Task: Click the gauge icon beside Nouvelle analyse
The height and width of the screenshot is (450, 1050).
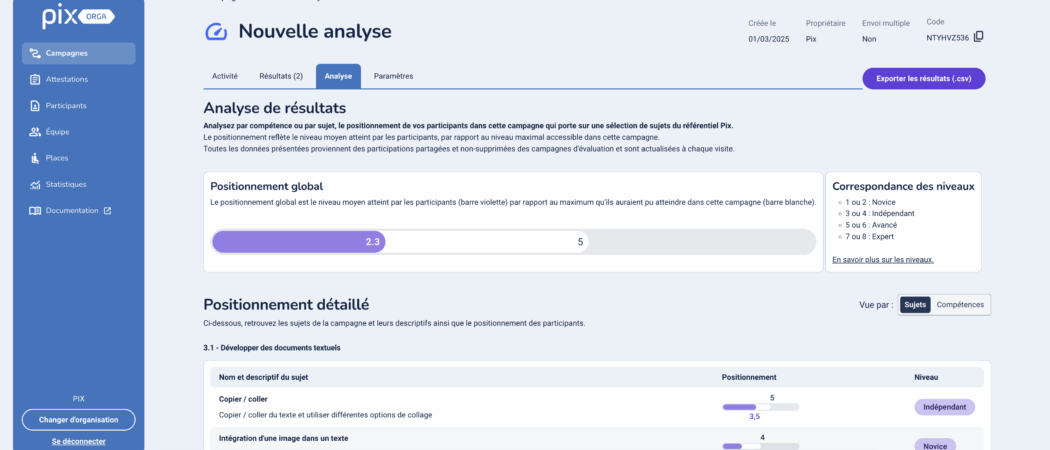Action: (x=216, y=31)
